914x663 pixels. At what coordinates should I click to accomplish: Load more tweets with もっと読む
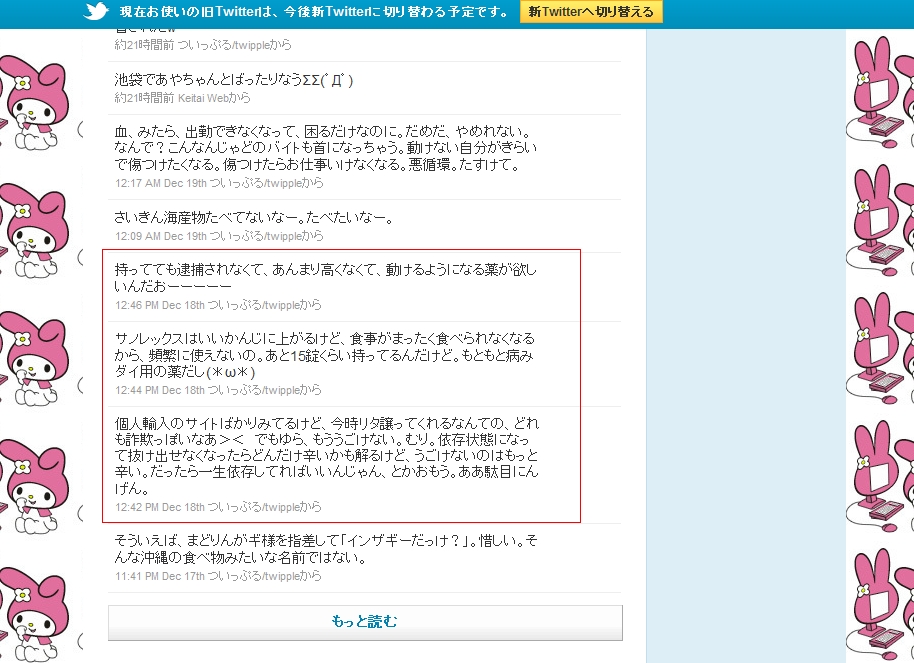[x=365, y=622]
